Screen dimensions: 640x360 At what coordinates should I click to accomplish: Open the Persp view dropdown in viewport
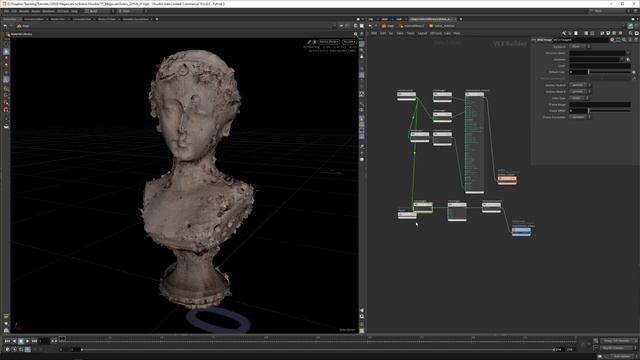click(x=328, y=42)
